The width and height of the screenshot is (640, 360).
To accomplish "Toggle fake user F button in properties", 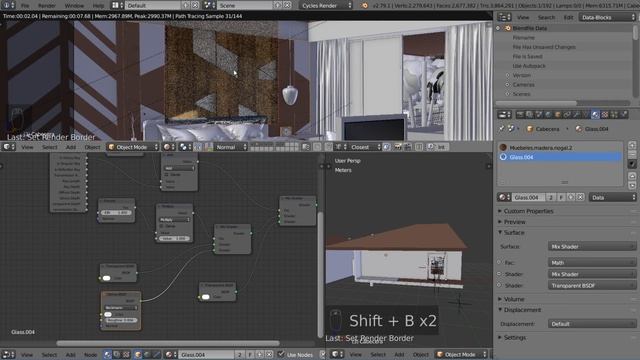I will click(x=562, y=197).
